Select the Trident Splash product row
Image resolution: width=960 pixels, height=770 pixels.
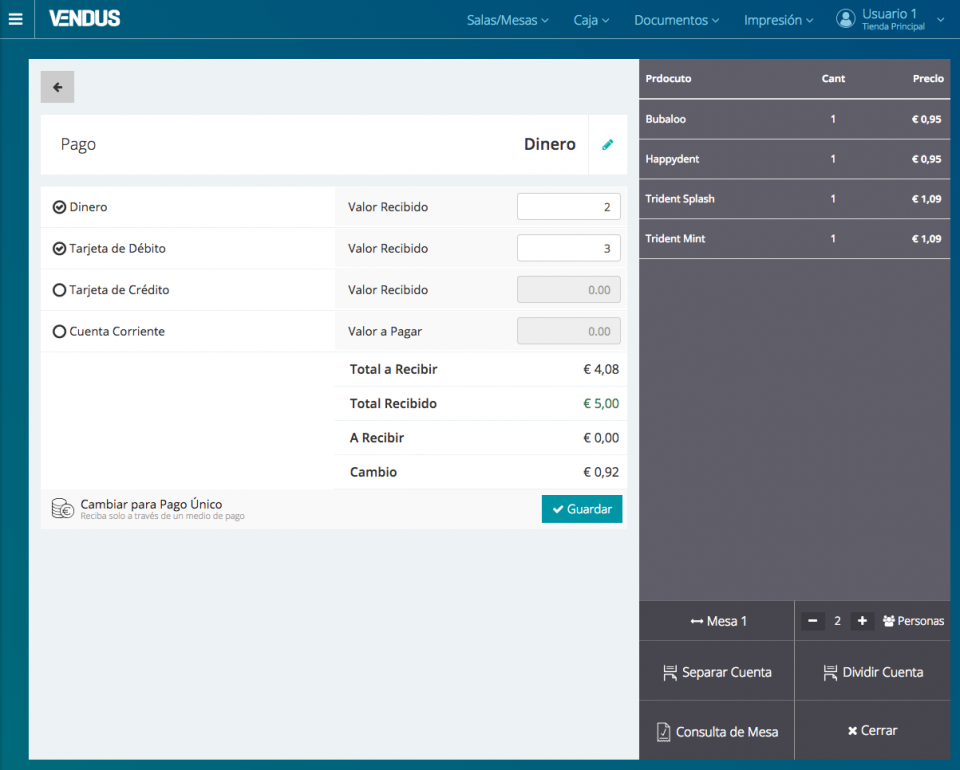(794, 199)
